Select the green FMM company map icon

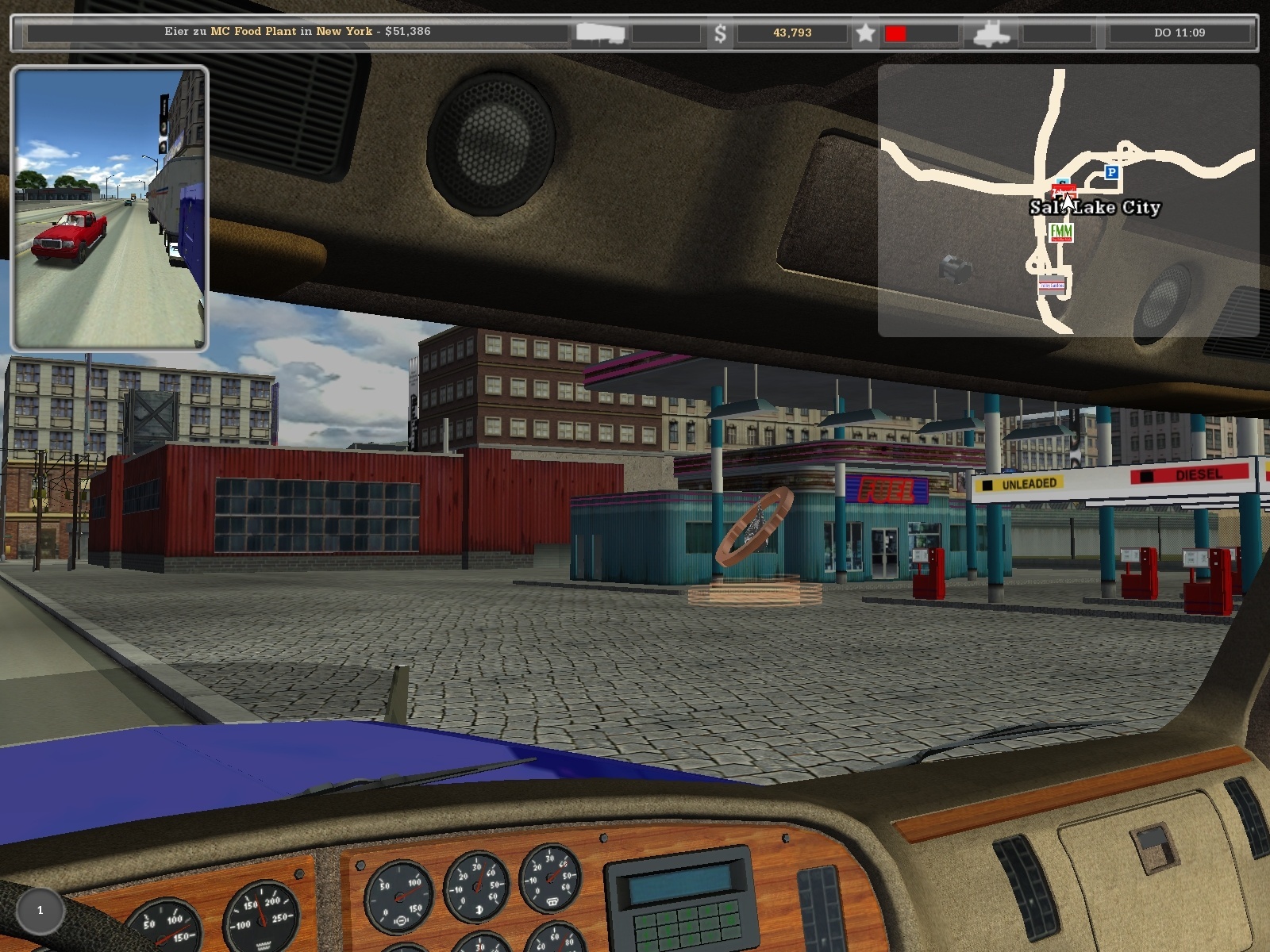coord(1061,232)
